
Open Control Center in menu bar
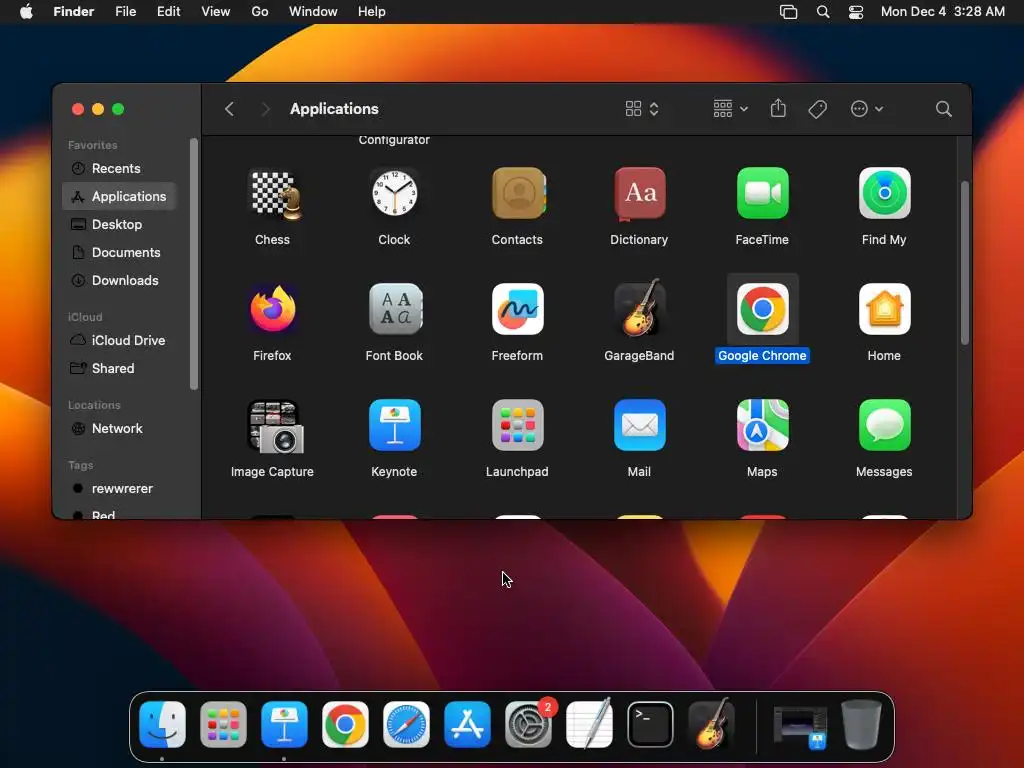click(x=856, y=12)
